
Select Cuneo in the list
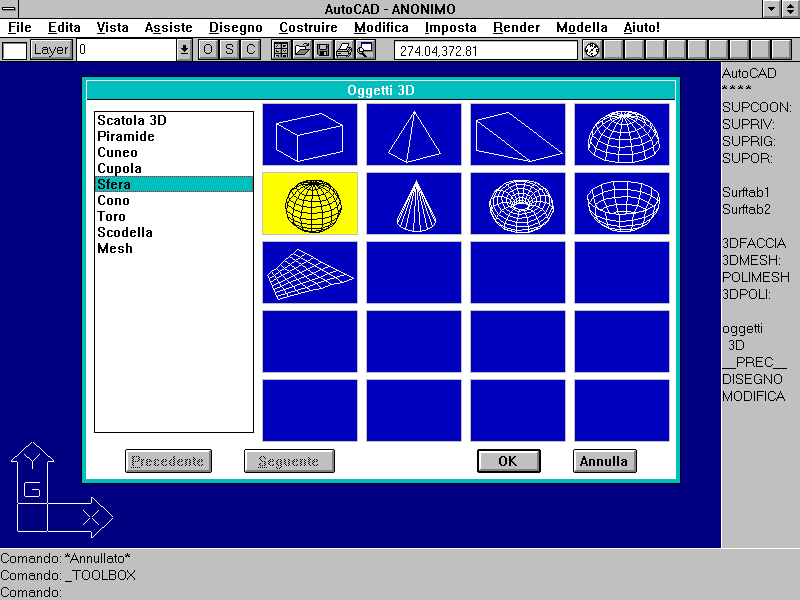click(174, 153)
